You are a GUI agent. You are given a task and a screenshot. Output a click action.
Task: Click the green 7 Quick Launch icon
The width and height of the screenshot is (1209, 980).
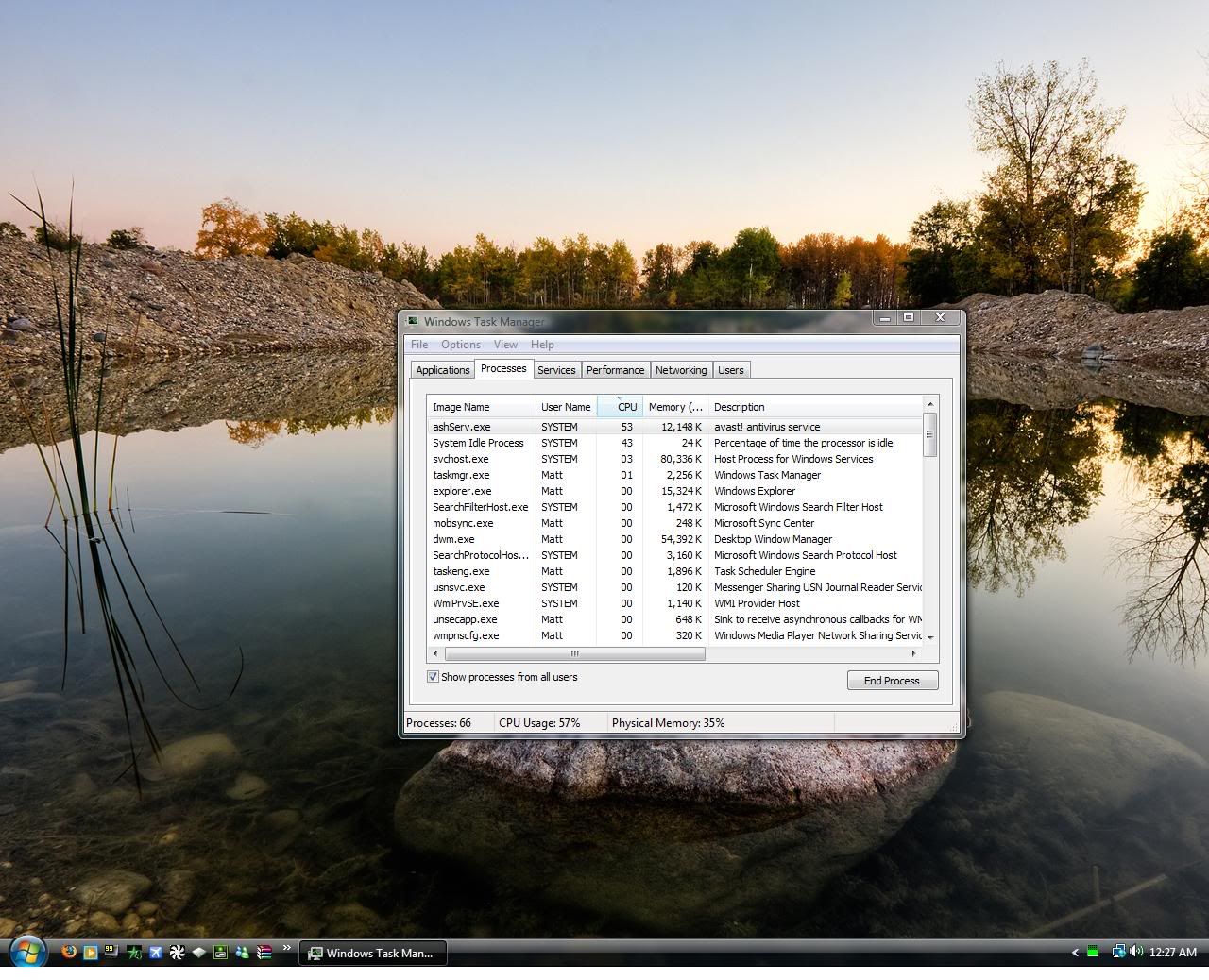(134, 952)
